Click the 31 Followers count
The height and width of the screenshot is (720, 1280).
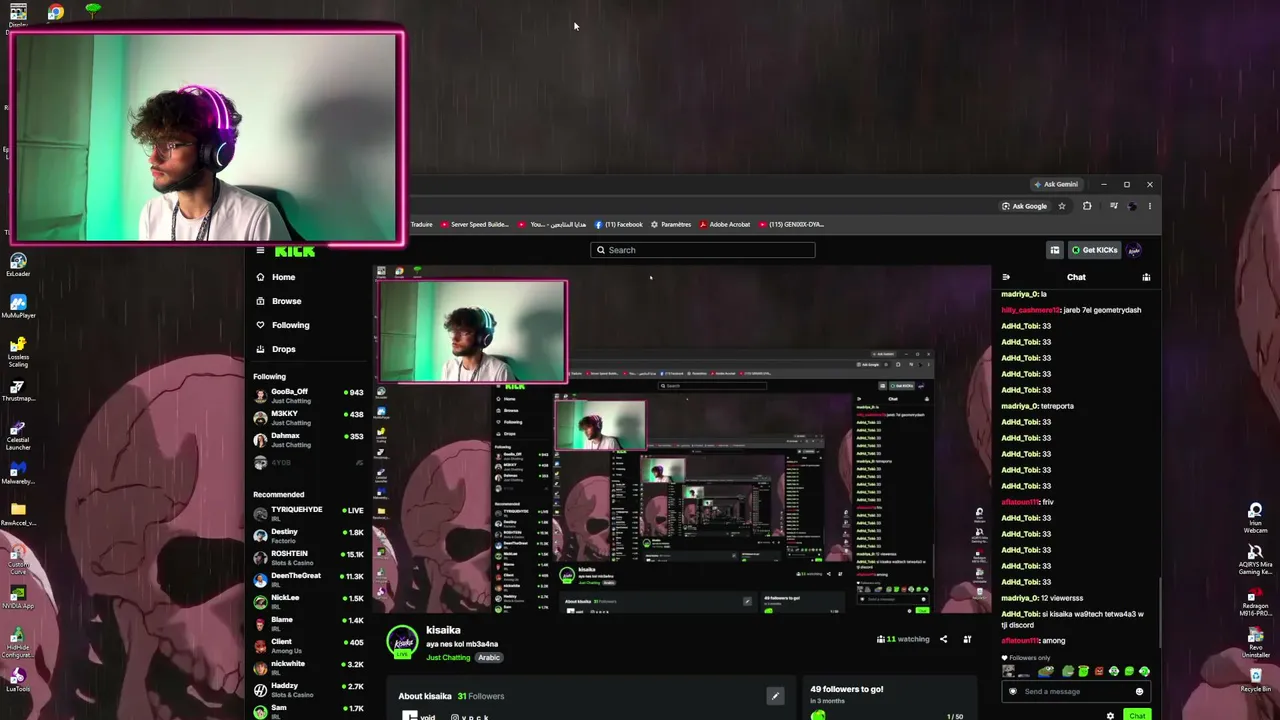(x=481, y=696)
